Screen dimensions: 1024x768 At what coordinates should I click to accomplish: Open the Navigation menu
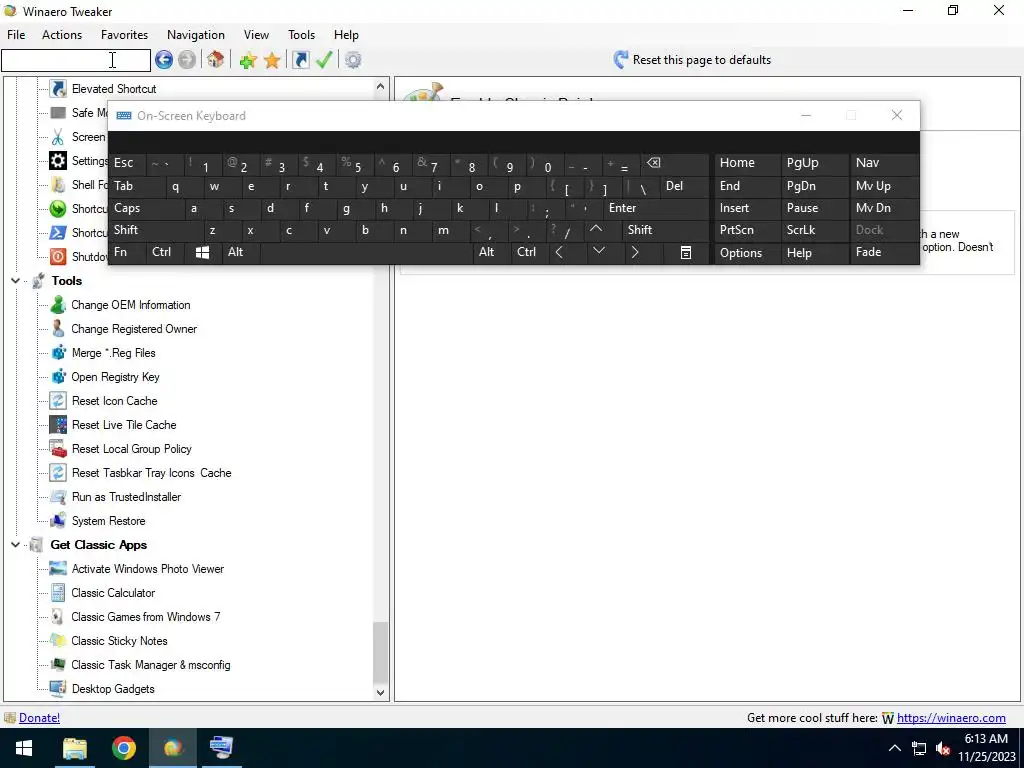pos(196,35)
